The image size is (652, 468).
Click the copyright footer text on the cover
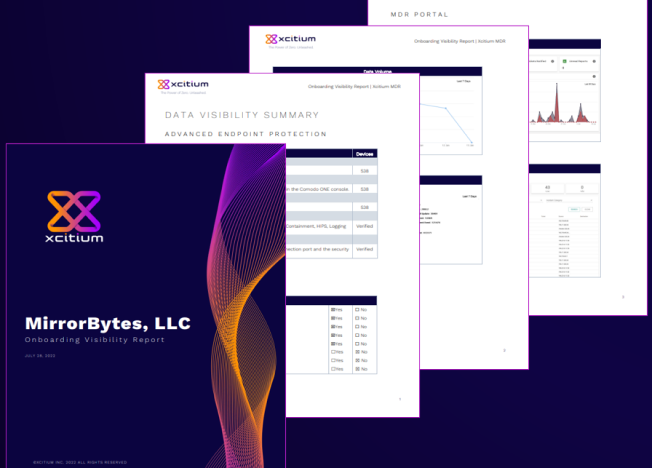pos(80,461)
